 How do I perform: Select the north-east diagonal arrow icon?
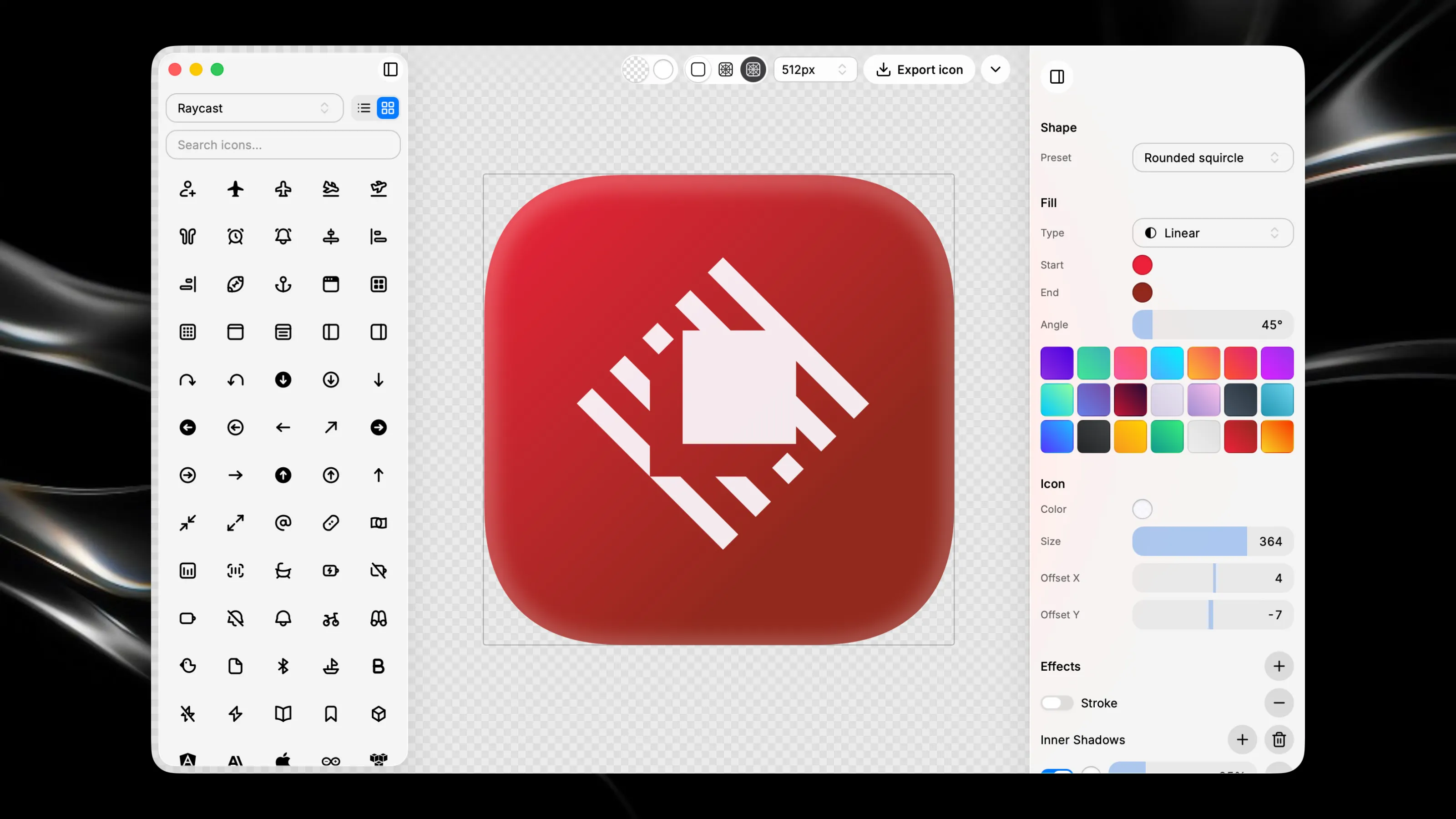coord(331,427)
